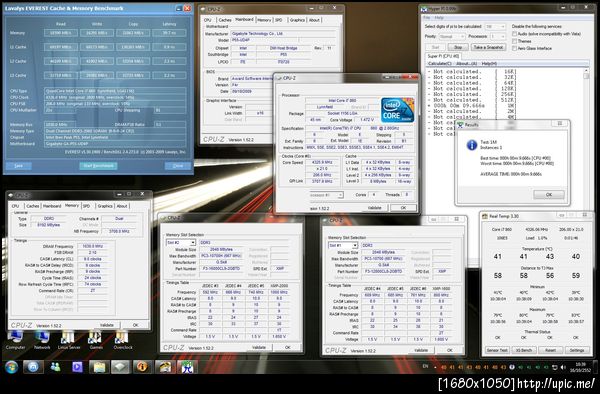Screen dimensions: 600x394
Task: Switch to the Hyper PI taskbar button
Action: pyautogui.click(x=187, y=367)
